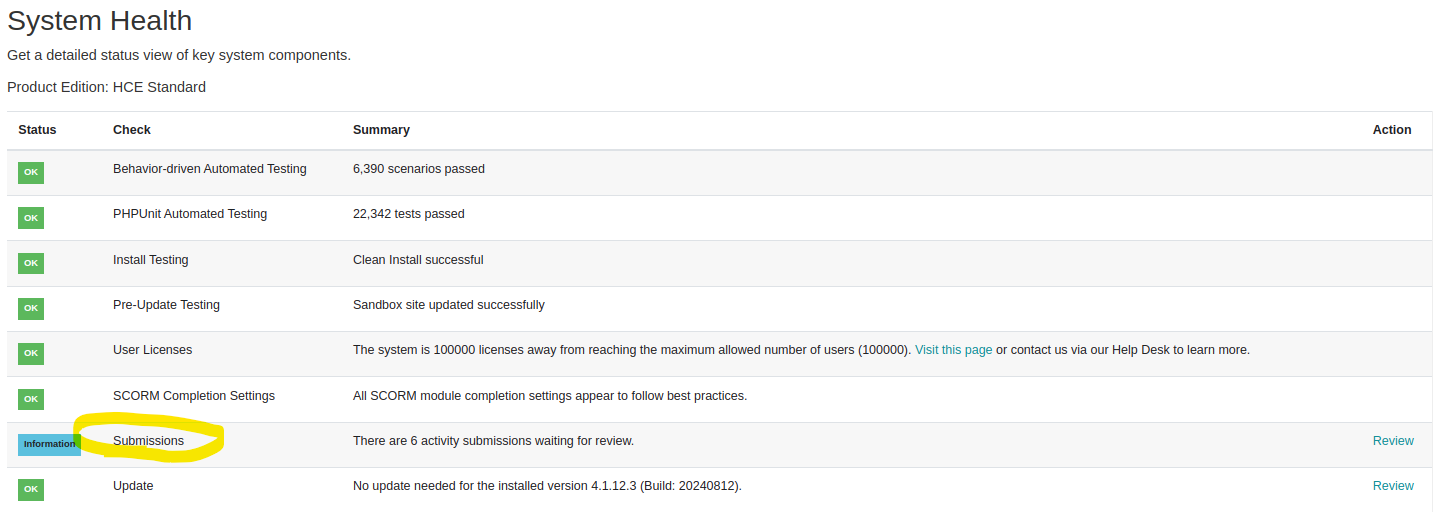1449x526 pixels.
Task: Click the System Health page heading
Action: (99, 20)
